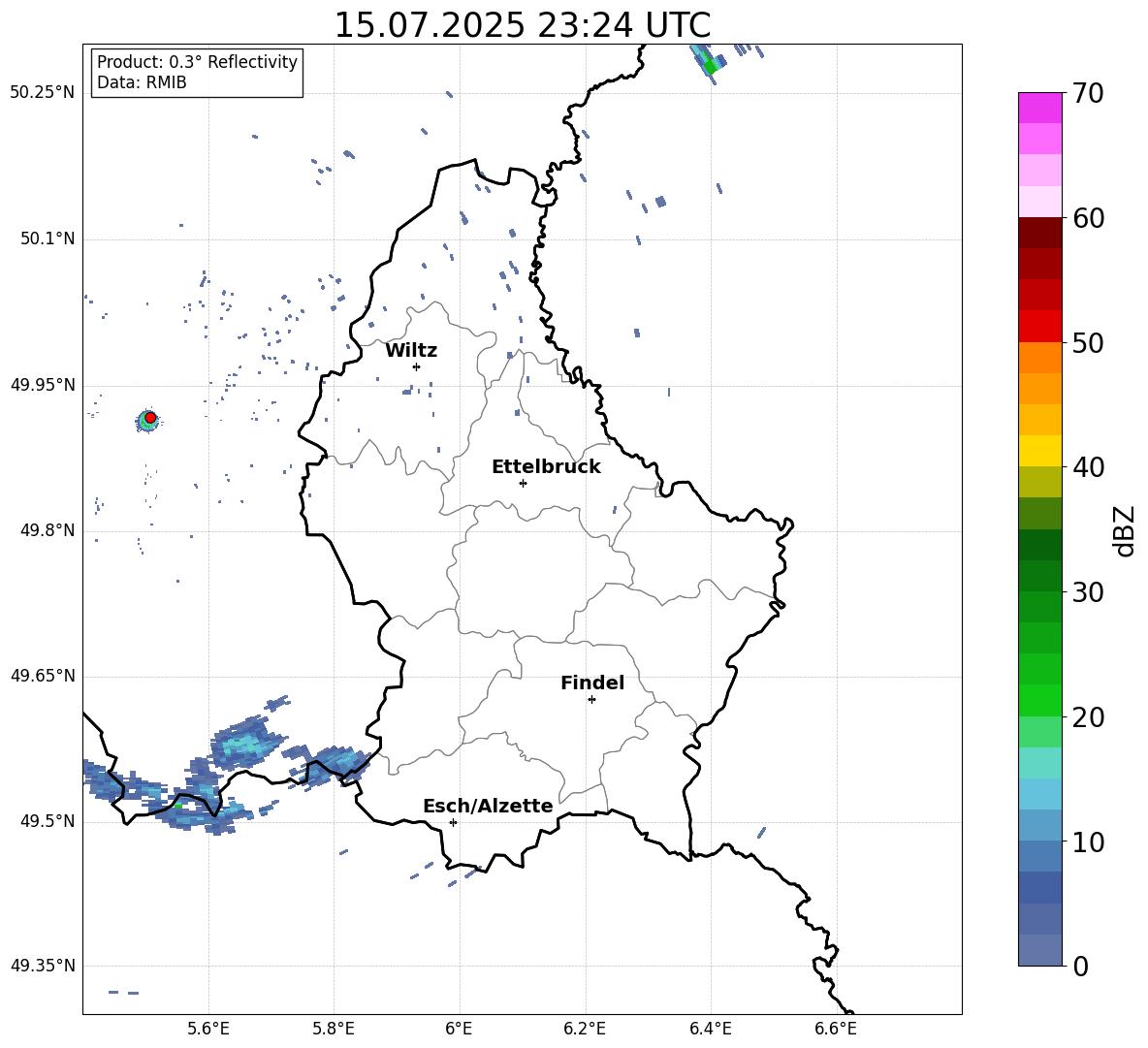
Task: Click the 5.8°E longitude label
Action: tap(334, 1029)
